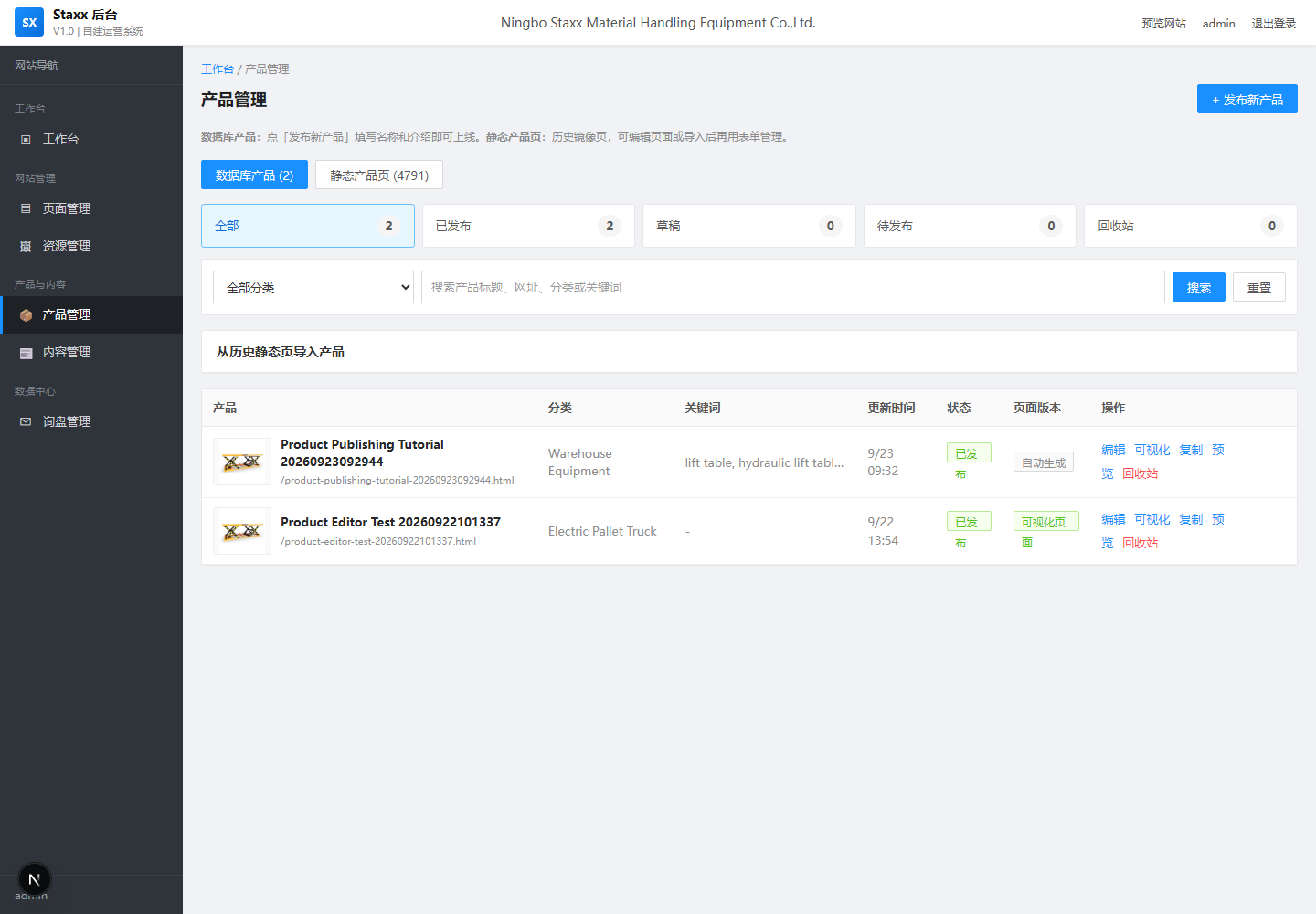Click the Product Publishing Tutorial 20260923092944 title

point(362,452)
